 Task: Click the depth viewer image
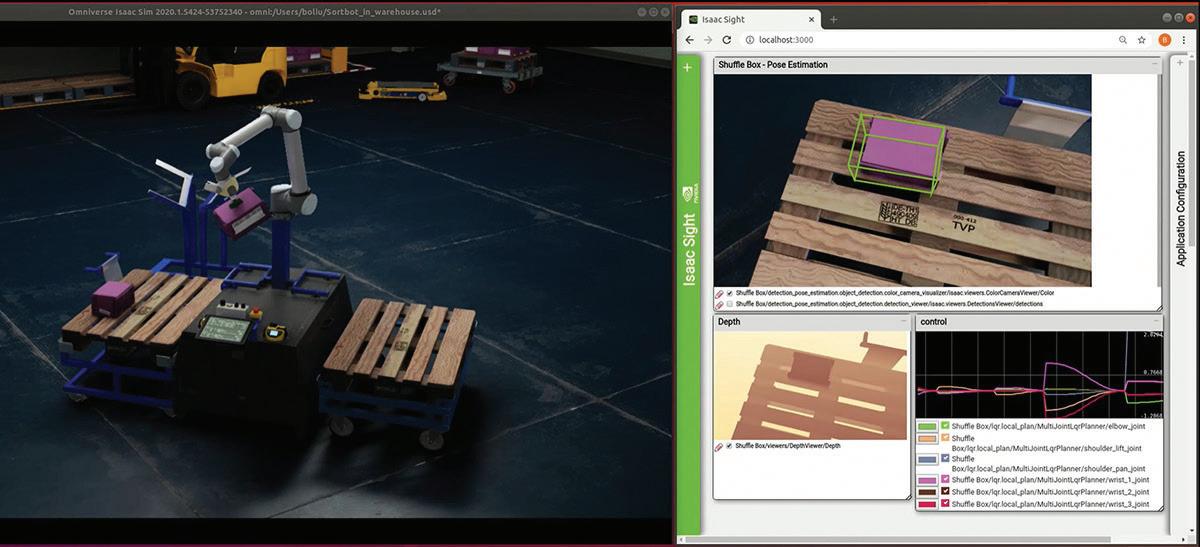tap(811, 385)
